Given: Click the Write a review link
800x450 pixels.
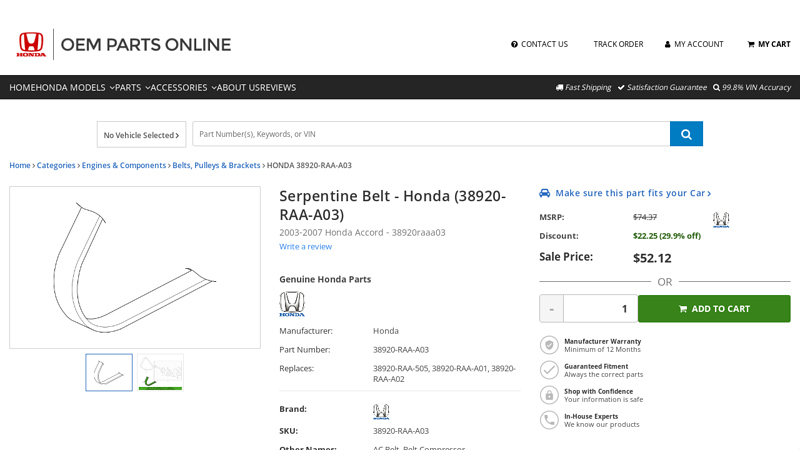Looking at the screenshot, I should pyautogui.click(x=305, y=246).
